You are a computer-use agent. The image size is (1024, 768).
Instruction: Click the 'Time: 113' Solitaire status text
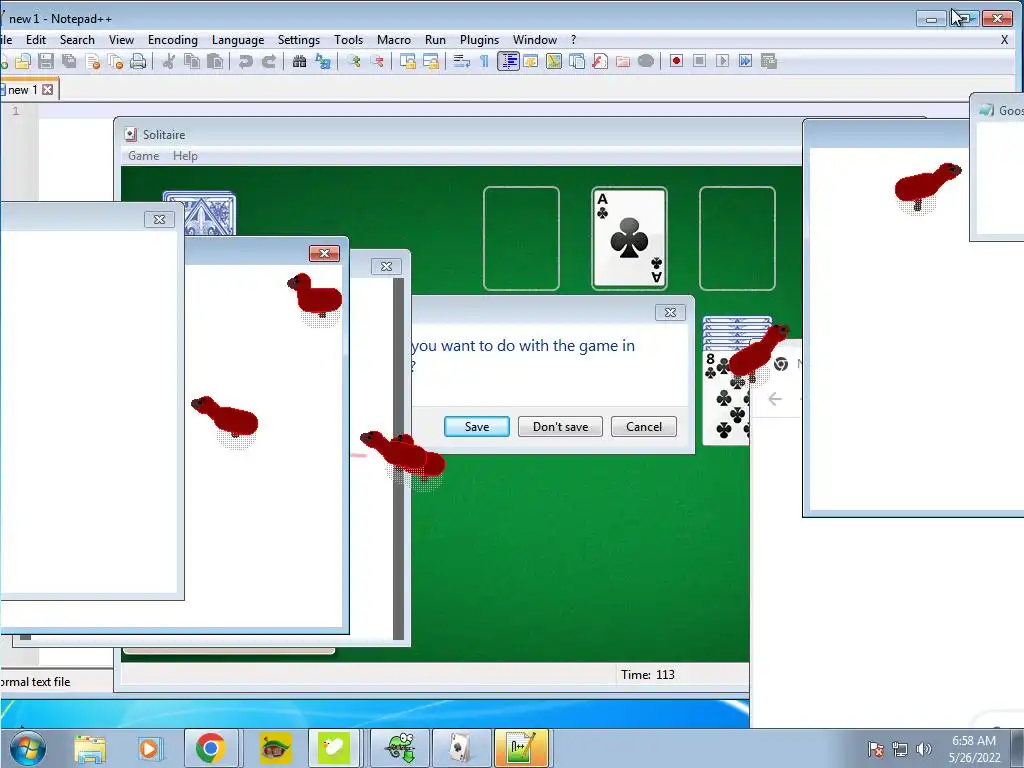(648, 675)
